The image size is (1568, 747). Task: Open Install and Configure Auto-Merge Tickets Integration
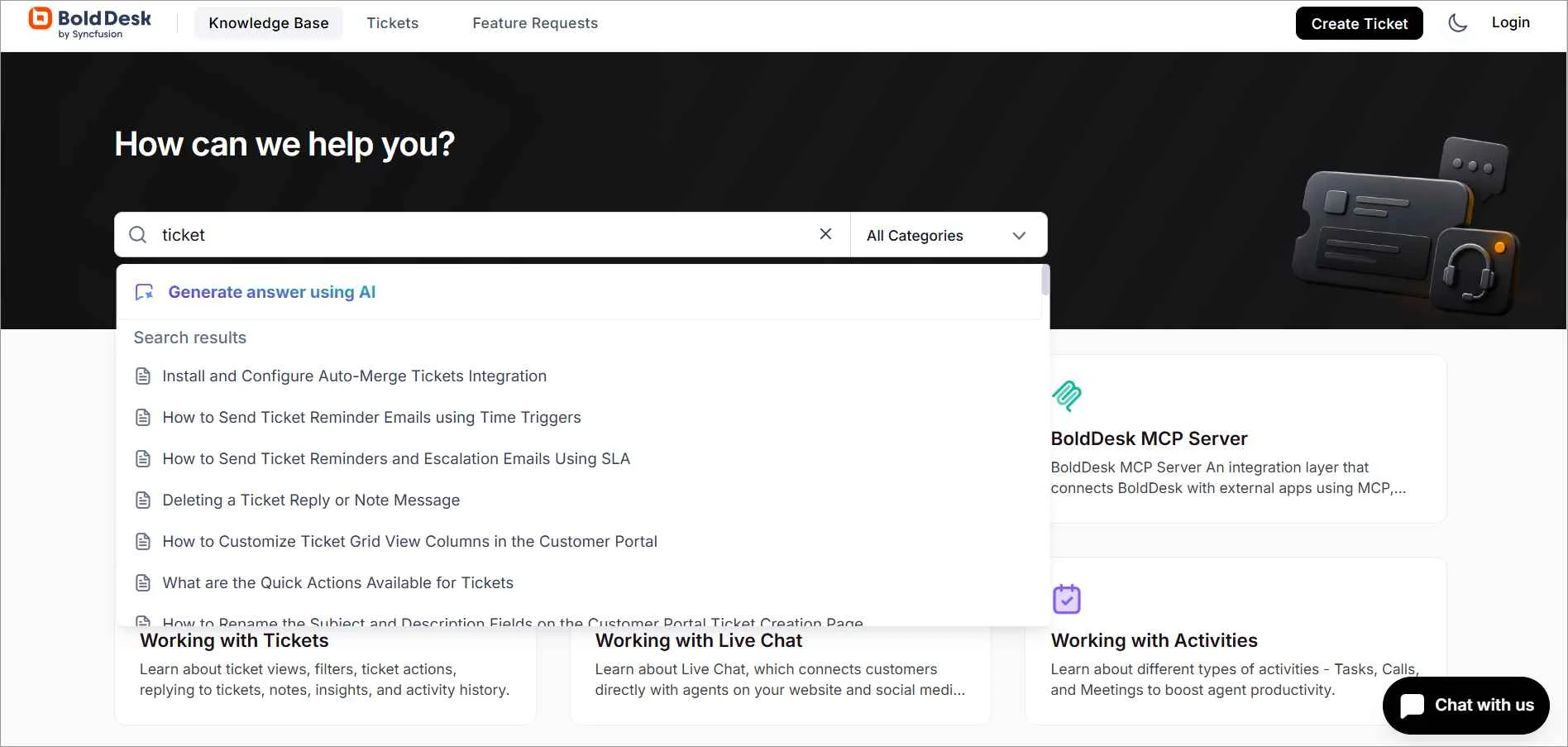354,376
